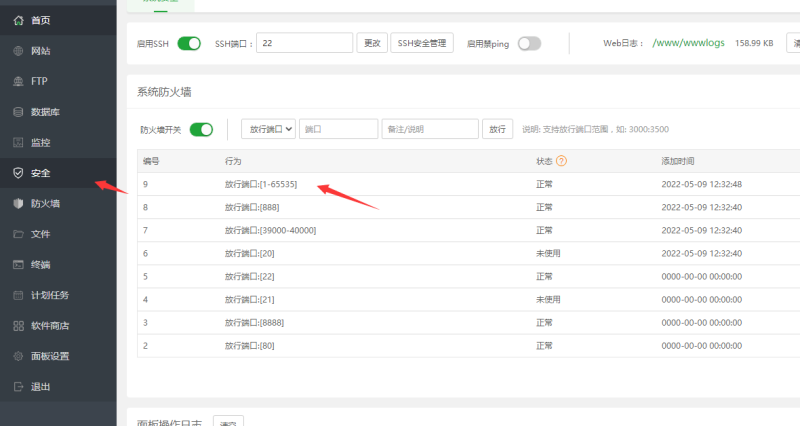
Task: Expand the 放行端口 dropdown
Action: click(268, 129)
